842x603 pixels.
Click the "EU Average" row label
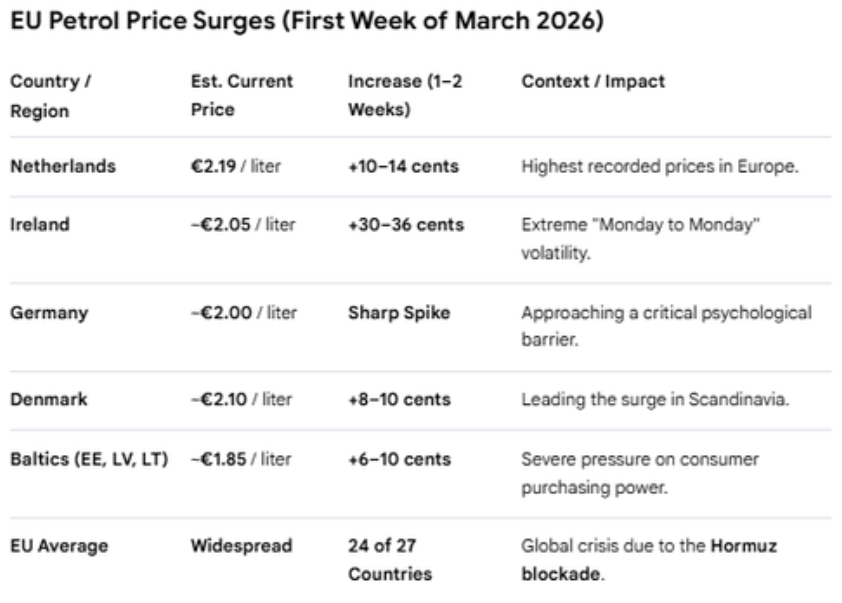[x=59, y=546]
